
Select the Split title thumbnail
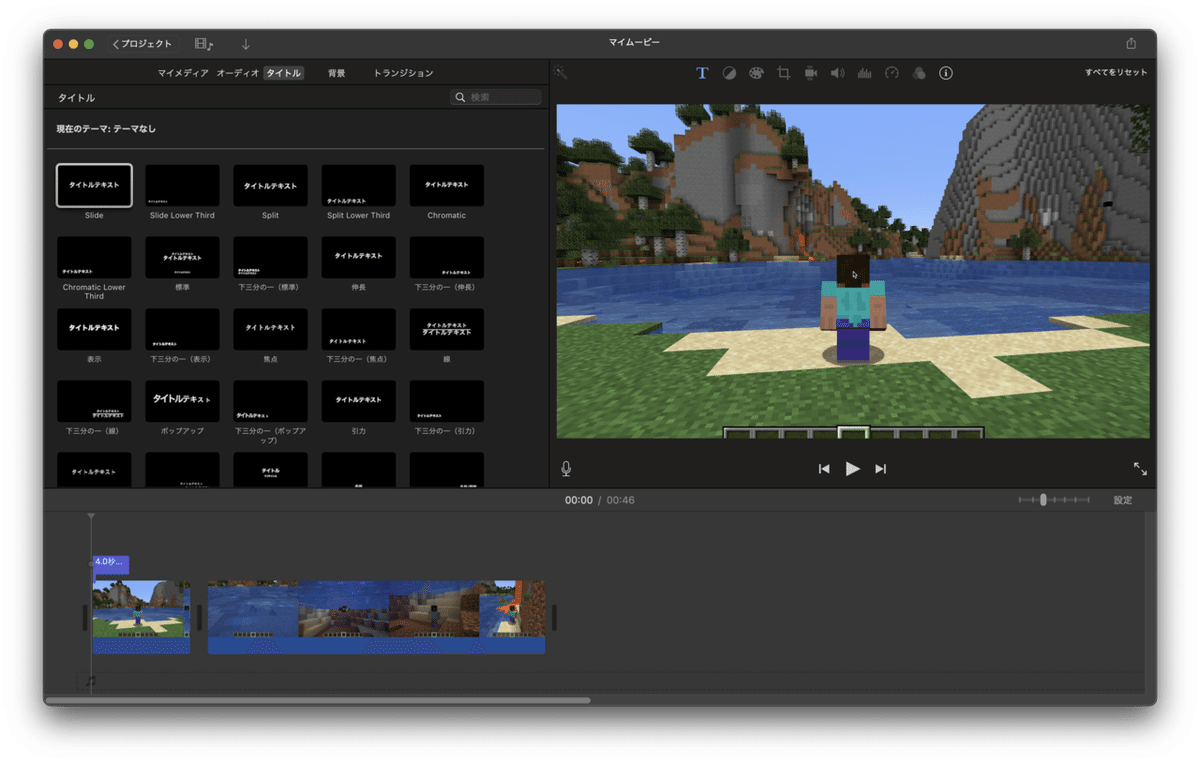click(x=270, y=186)
